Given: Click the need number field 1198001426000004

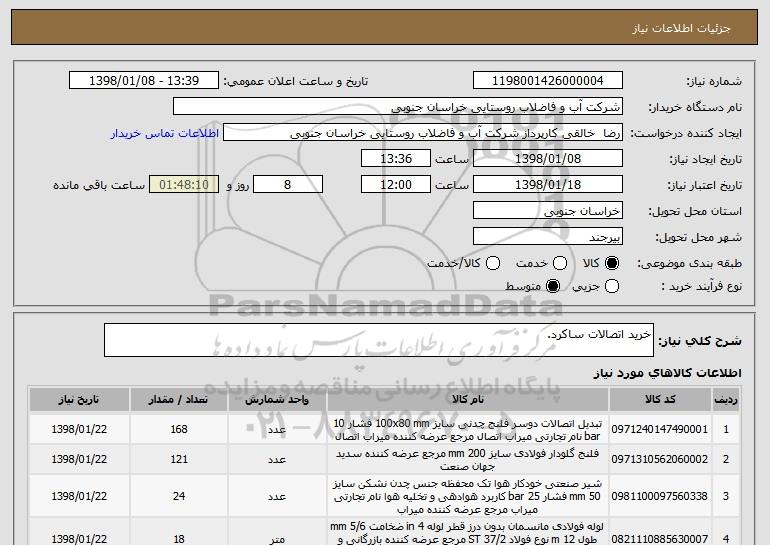Looking at the screenshot, I should coord(548,81).
